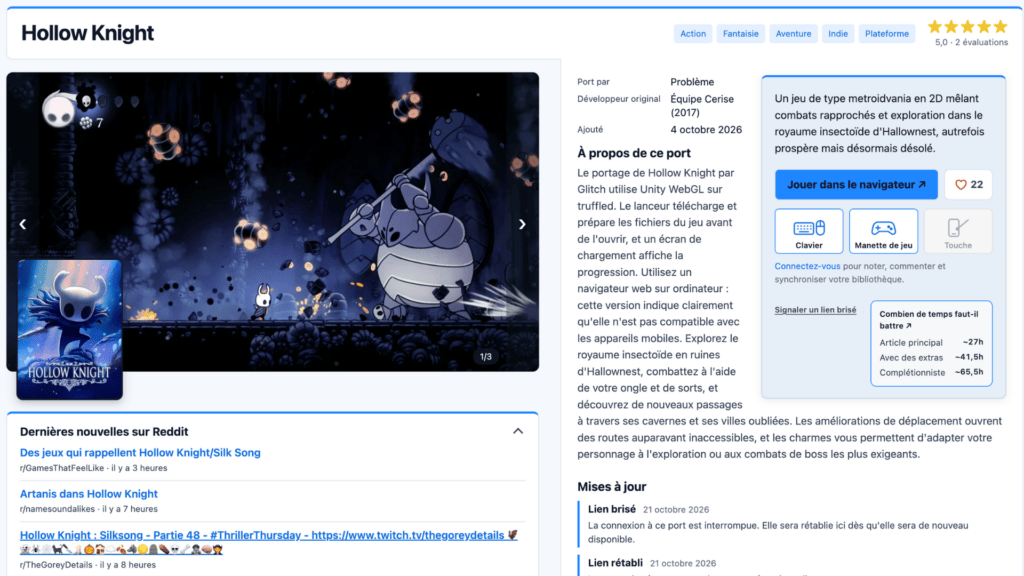
Task: Click the Mises à jour heading
Action: 611,487
